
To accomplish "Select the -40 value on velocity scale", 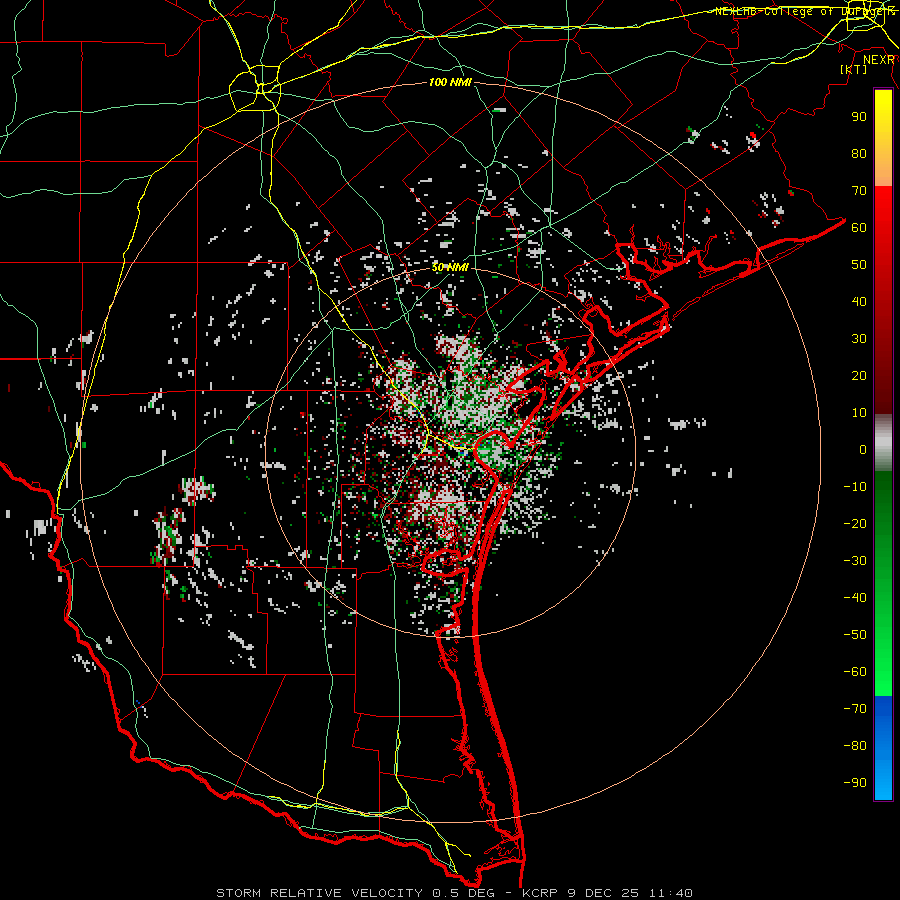I will (x=855, y=598).
